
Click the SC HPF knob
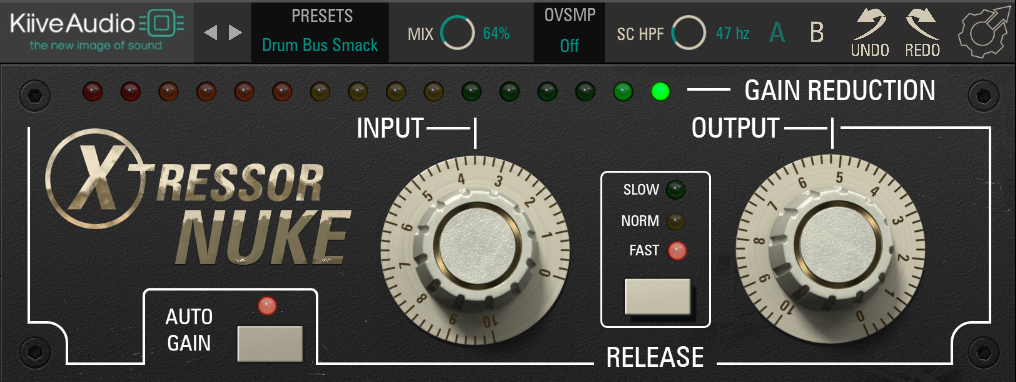tap(689, 33)
